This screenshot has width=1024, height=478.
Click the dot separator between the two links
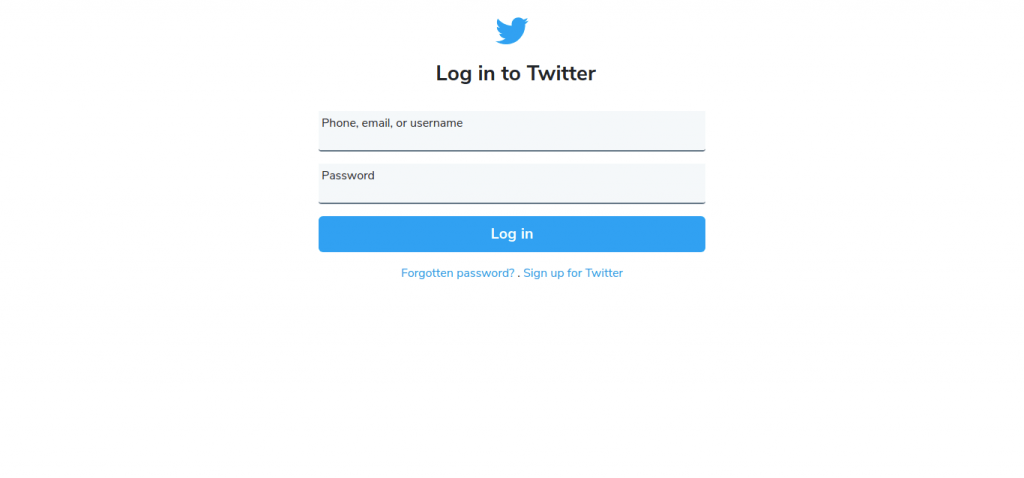click(519, 276)
